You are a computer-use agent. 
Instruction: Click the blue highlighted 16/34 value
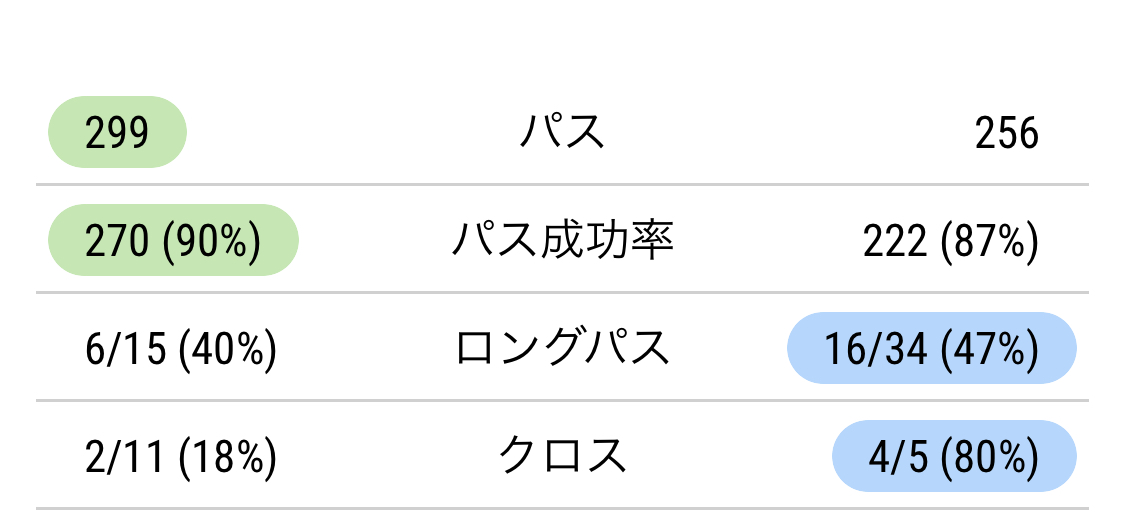click(x=874, y=349)
